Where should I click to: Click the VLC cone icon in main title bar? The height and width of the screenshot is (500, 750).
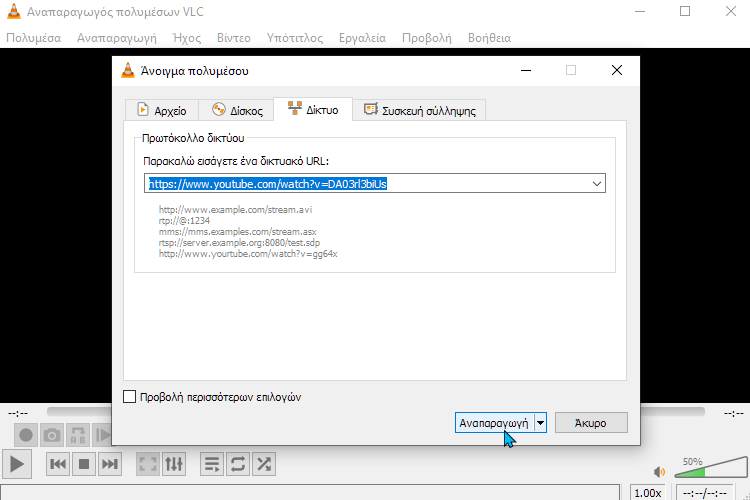14,11
